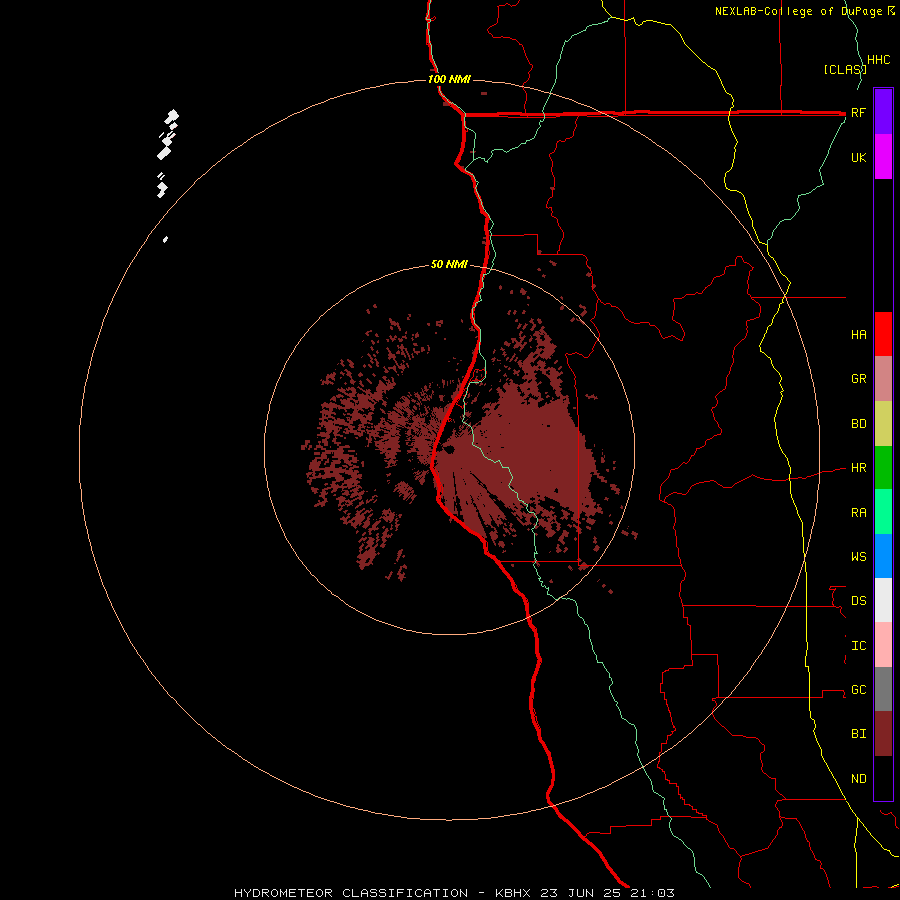The height and width of the screenshot is (900, 900).
Task: Click the white dry snow echo cluster offshore
Action: click(167, 153)
